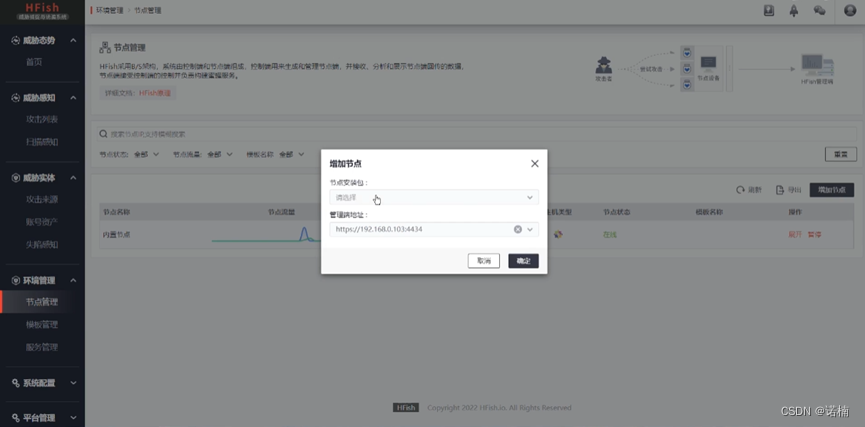
Task: Open 失陷感知 in the sidebar
Action: click(x=42, y=244)
